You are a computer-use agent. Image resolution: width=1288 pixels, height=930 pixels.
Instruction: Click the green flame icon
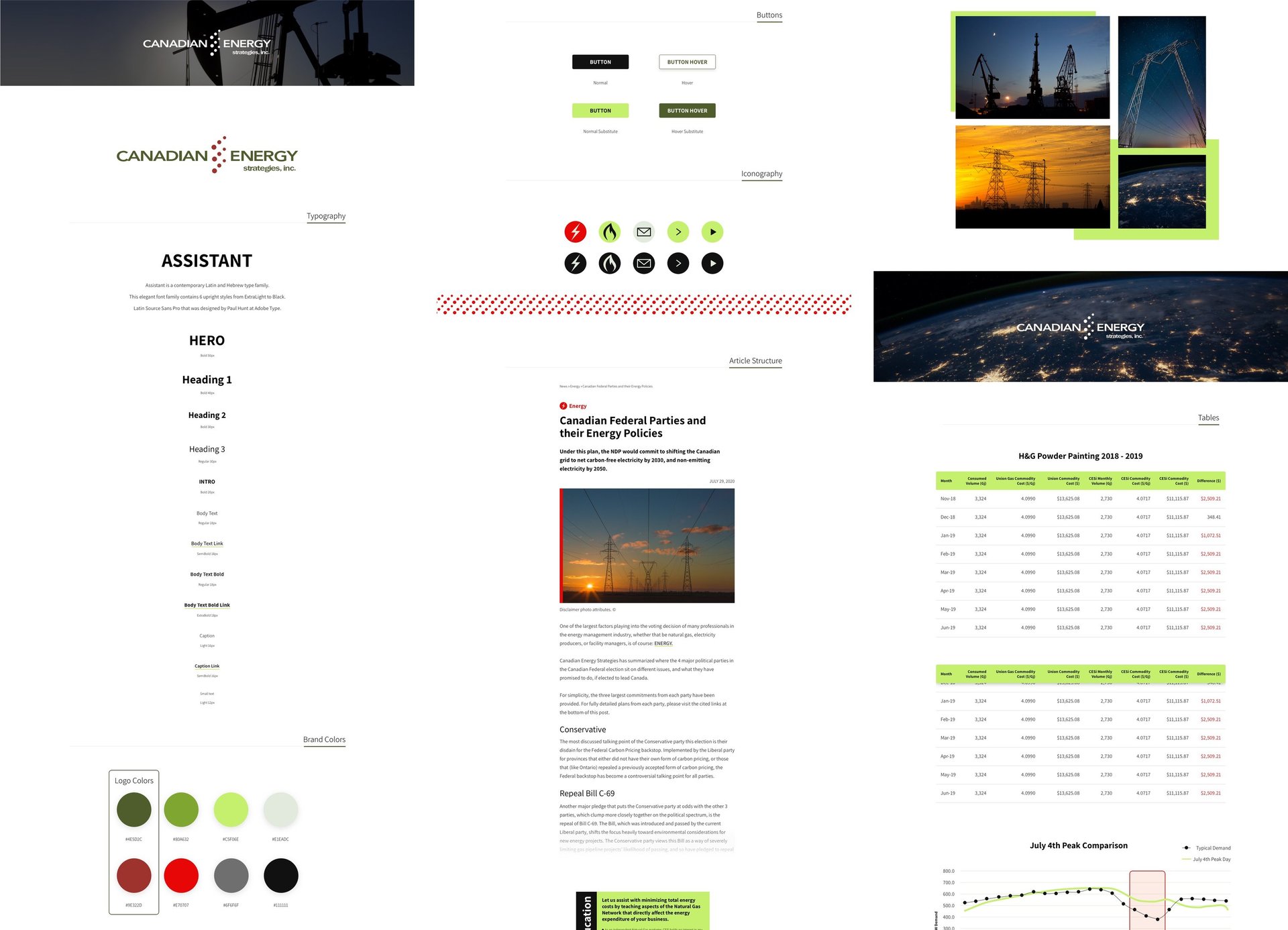[609, 232]
